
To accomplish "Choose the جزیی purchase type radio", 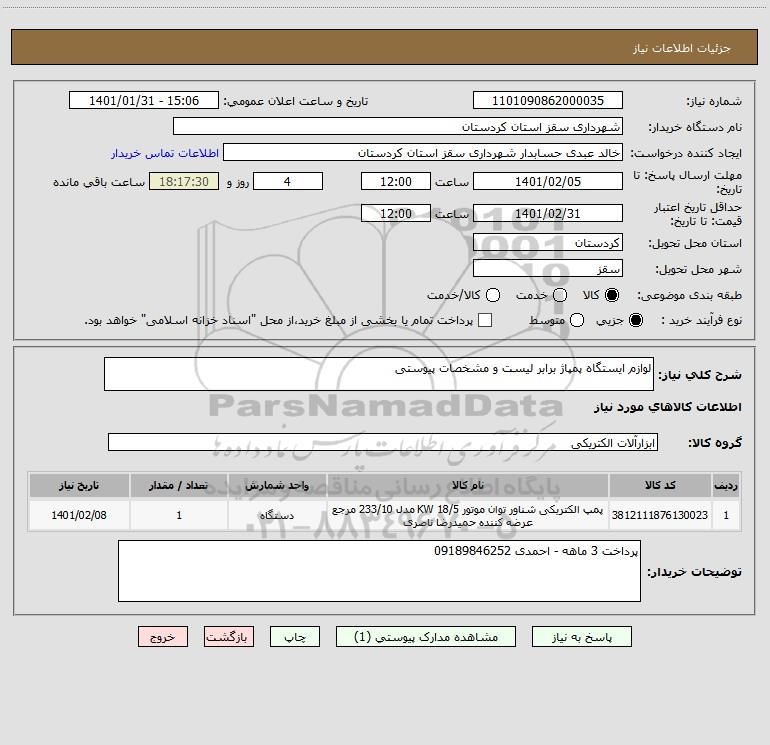I will pos(635,320).
